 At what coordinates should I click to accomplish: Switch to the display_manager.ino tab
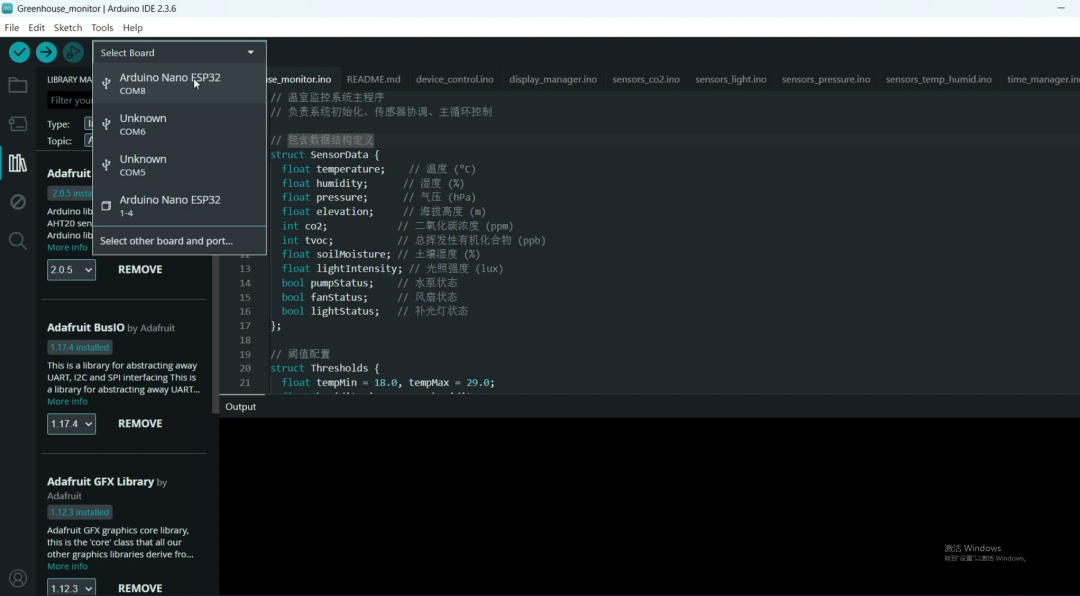(x=553, y=79)
